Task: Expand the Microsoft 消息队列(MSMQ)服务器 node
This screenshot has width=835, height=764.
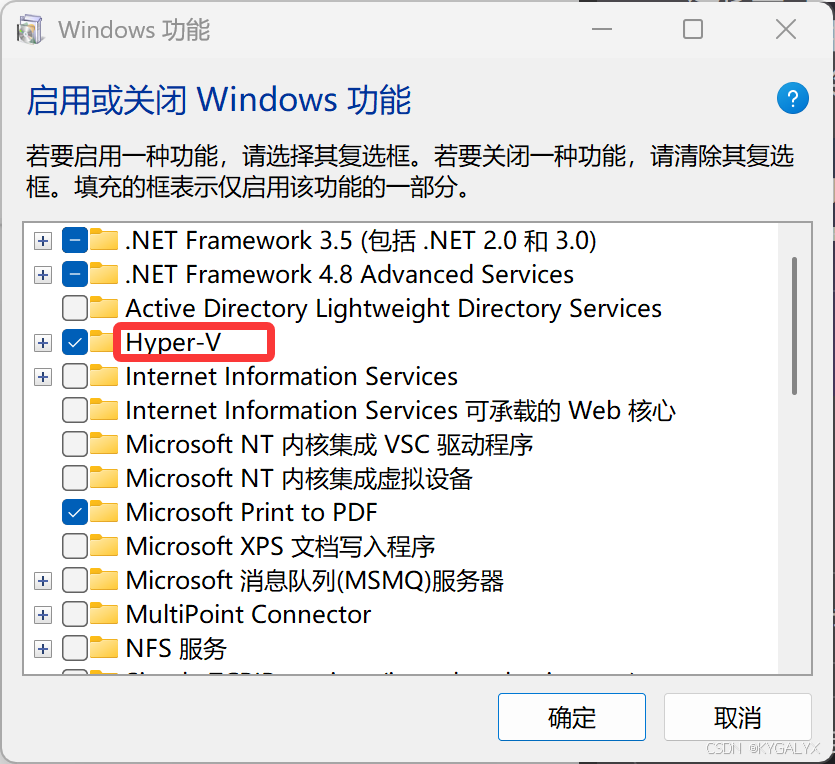Action: pos(43,580)
